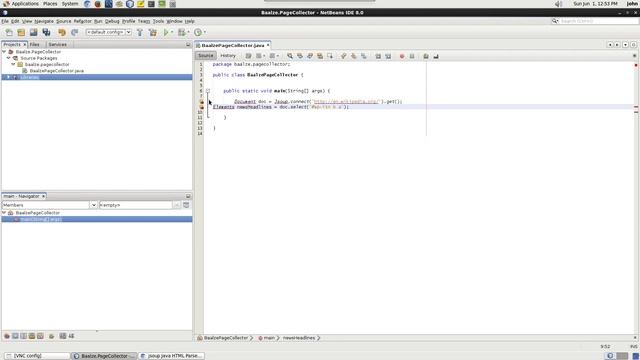Image resolution: width=640 pixels, height=360 pixels.
Task: Click the Redo toolbar icon
Action: 74,32
